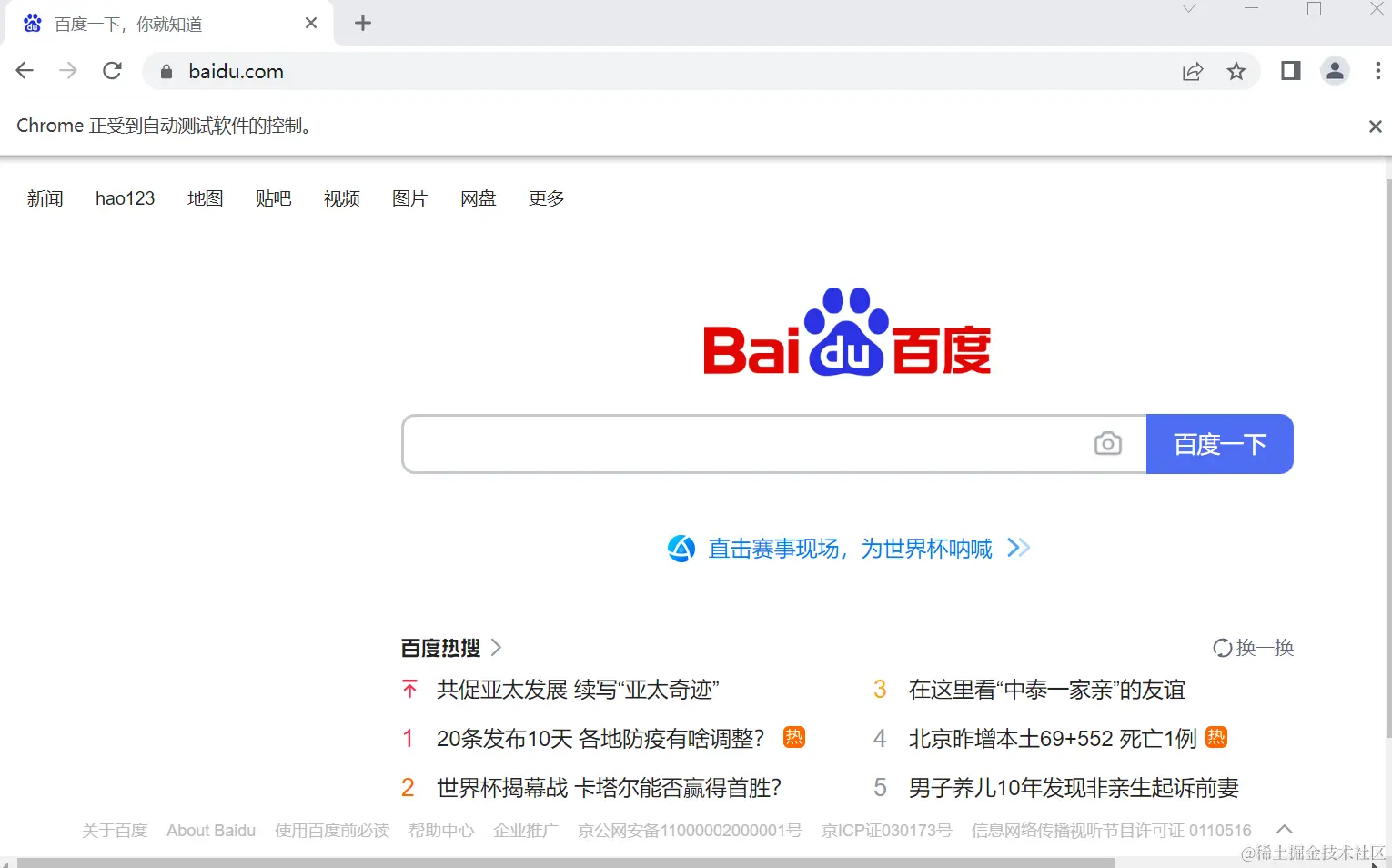Click the top-pinned arrow icon in hot search
Viewport: 1392px width, 868px height.
[x=409, y=690]
